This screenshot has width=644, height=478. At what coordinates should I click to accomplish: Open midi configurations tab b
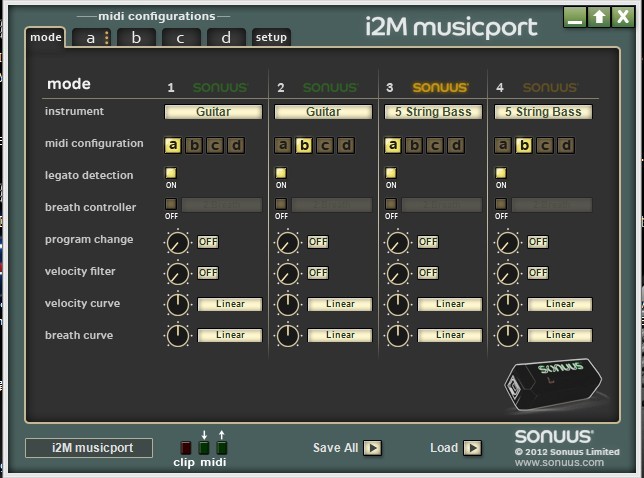(x=136, y=37)
